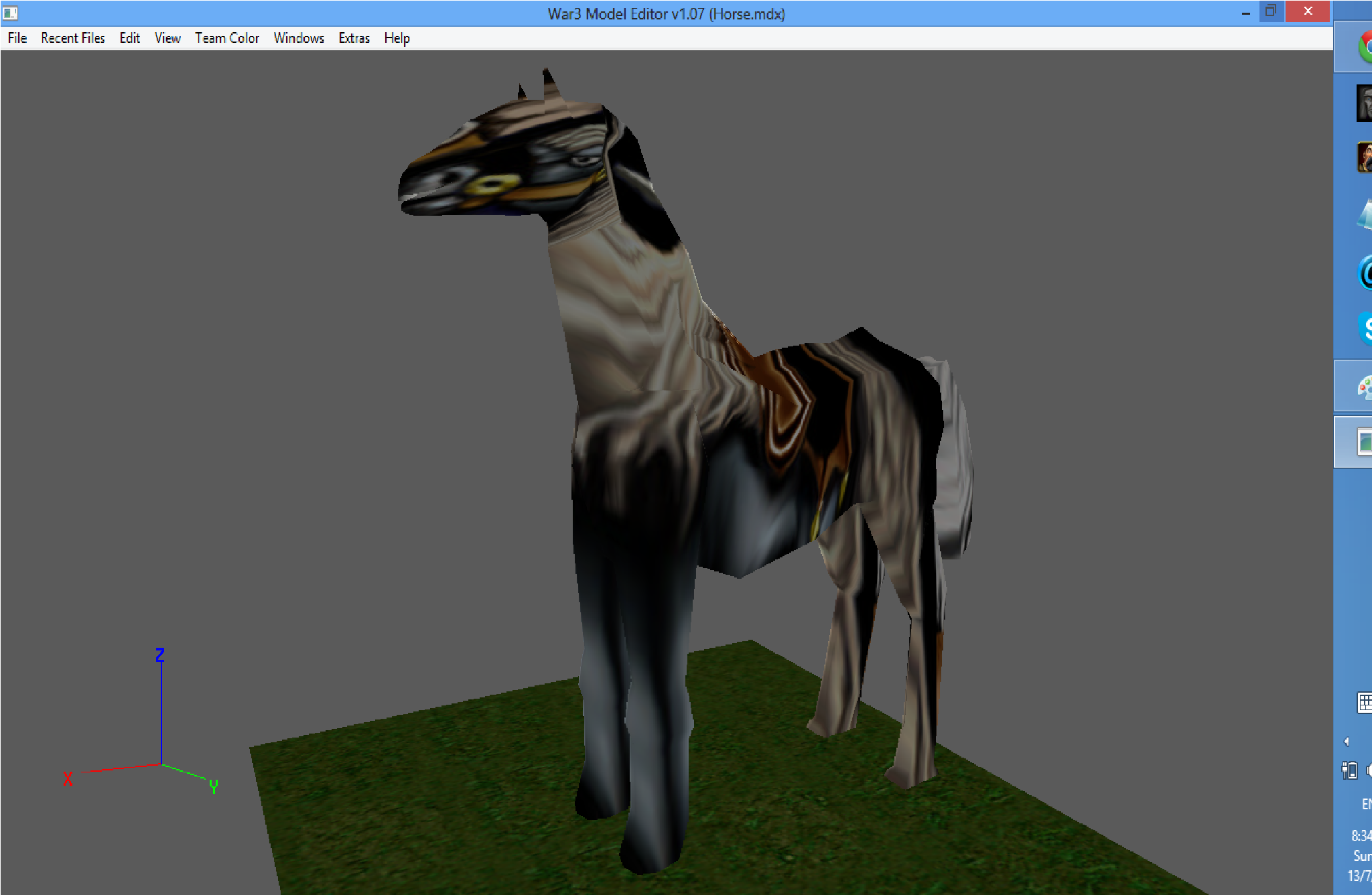Minimize the War3 Model Editor window
The width and height of the screenshot is (1372, 895).
point(1246,13)
